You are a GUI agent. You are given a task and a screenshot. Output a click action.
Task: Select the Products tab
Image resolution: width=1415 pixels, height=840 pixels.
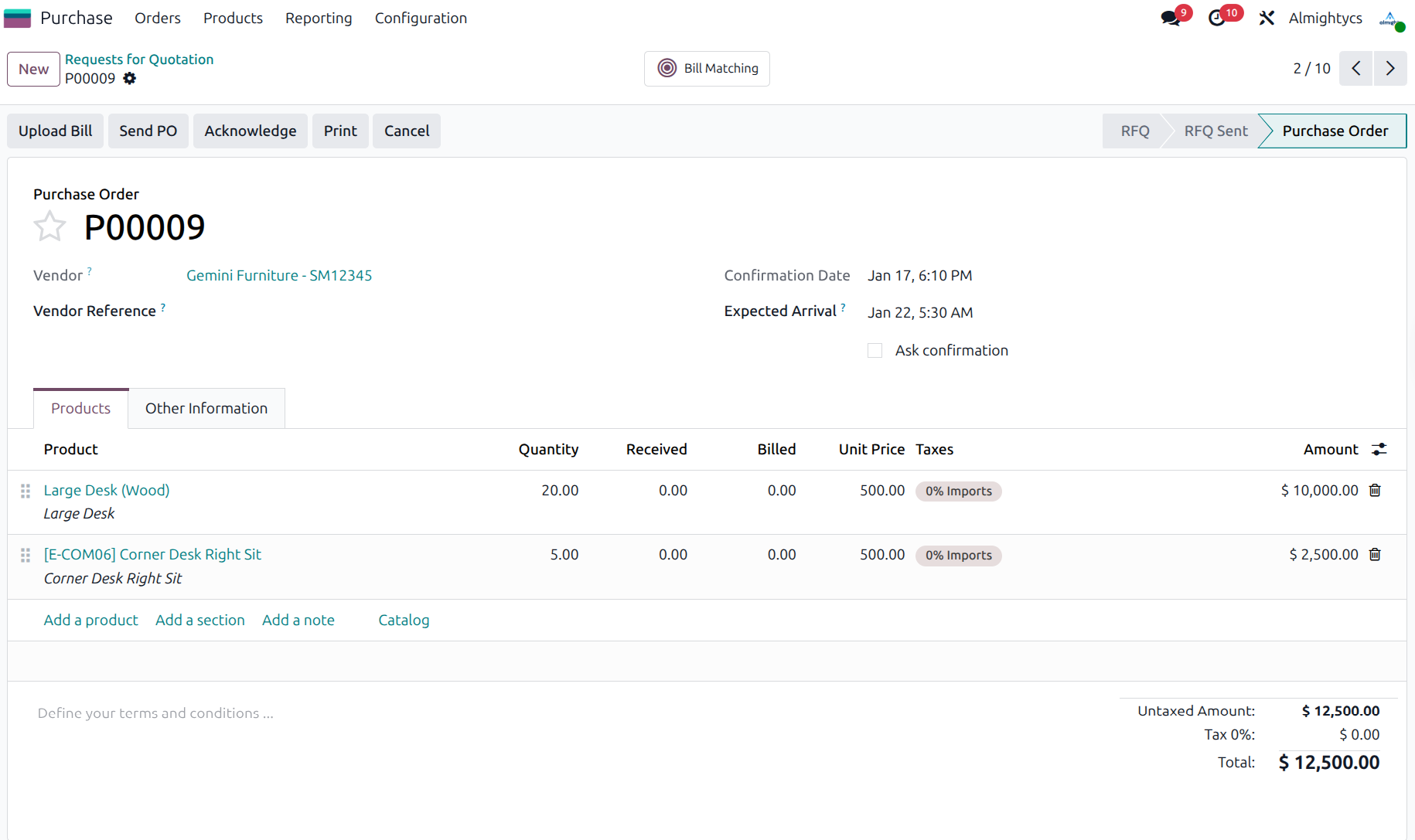click(80, 408)
